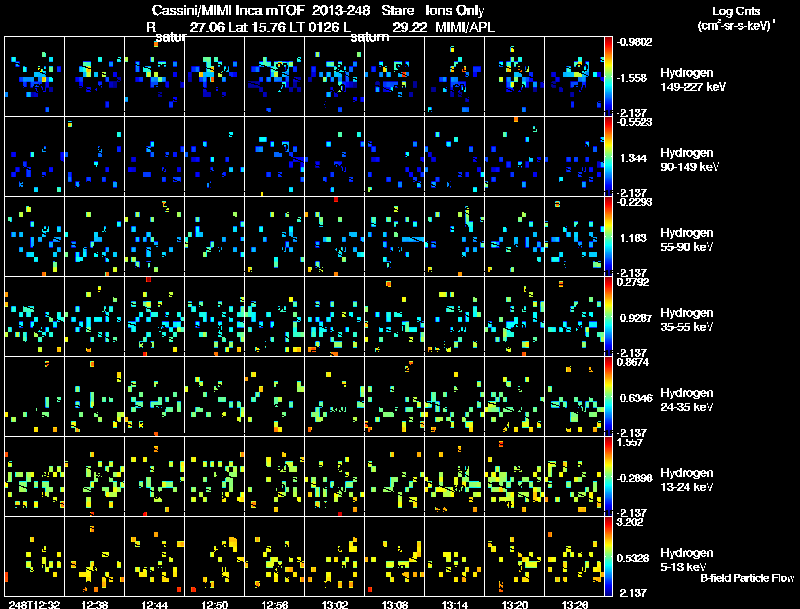Click the Hydrogen 24-35 keV row label

pos(687,399)
